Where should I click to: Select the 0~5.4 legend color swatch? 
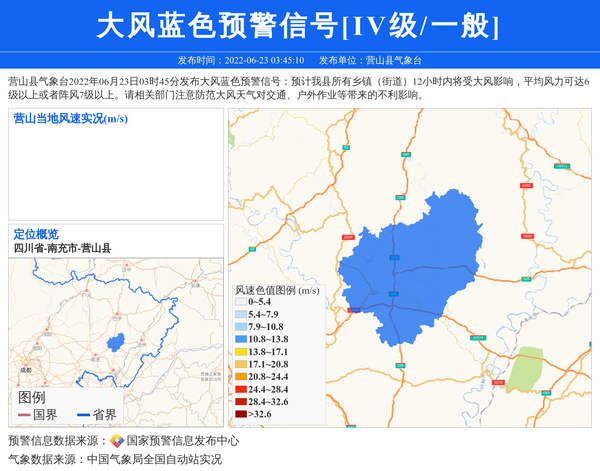241,302
